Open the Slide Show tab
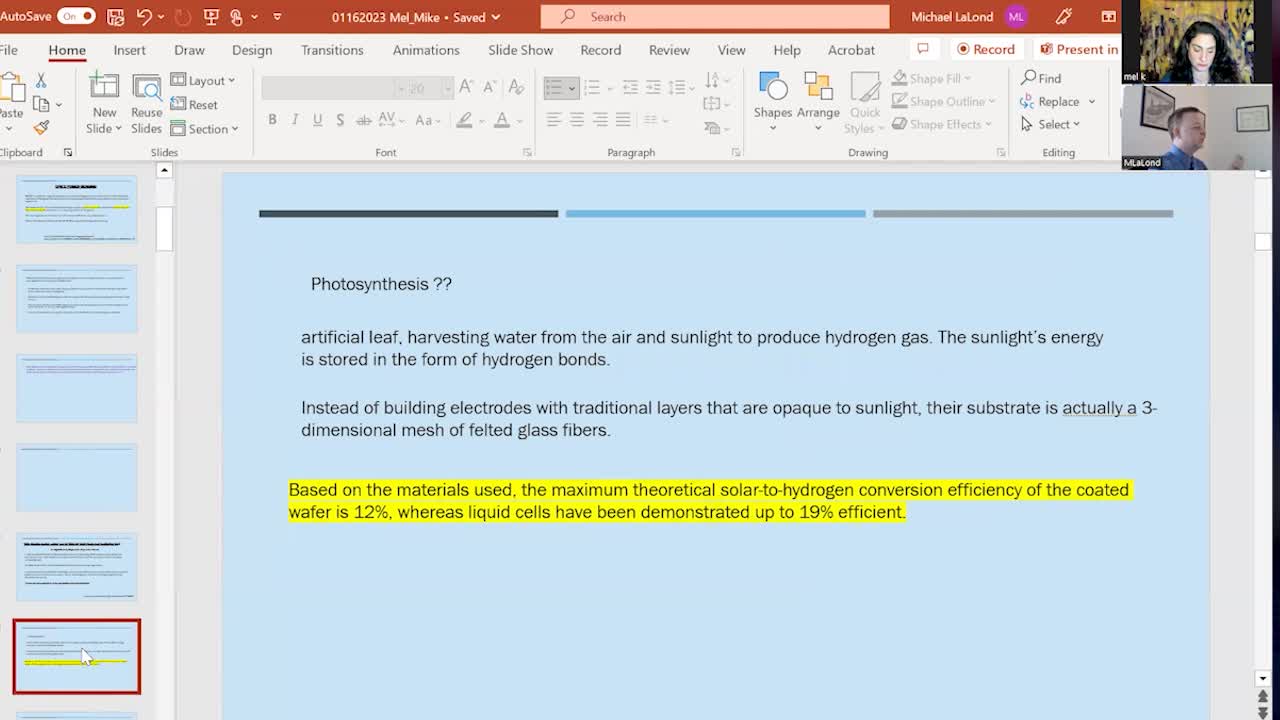Screen dimensions: 1280x720 pyautogui.click(x=520, y=50)
